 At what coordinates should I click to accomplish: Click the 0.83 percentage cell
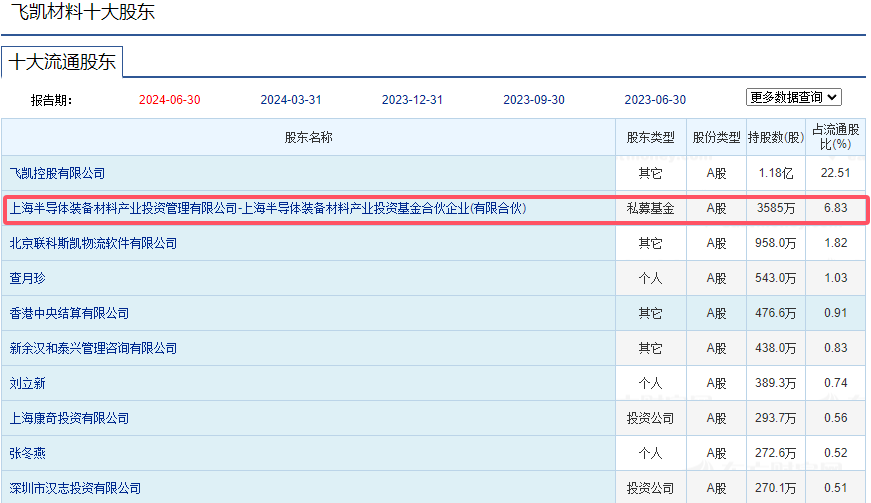point(835,348)
